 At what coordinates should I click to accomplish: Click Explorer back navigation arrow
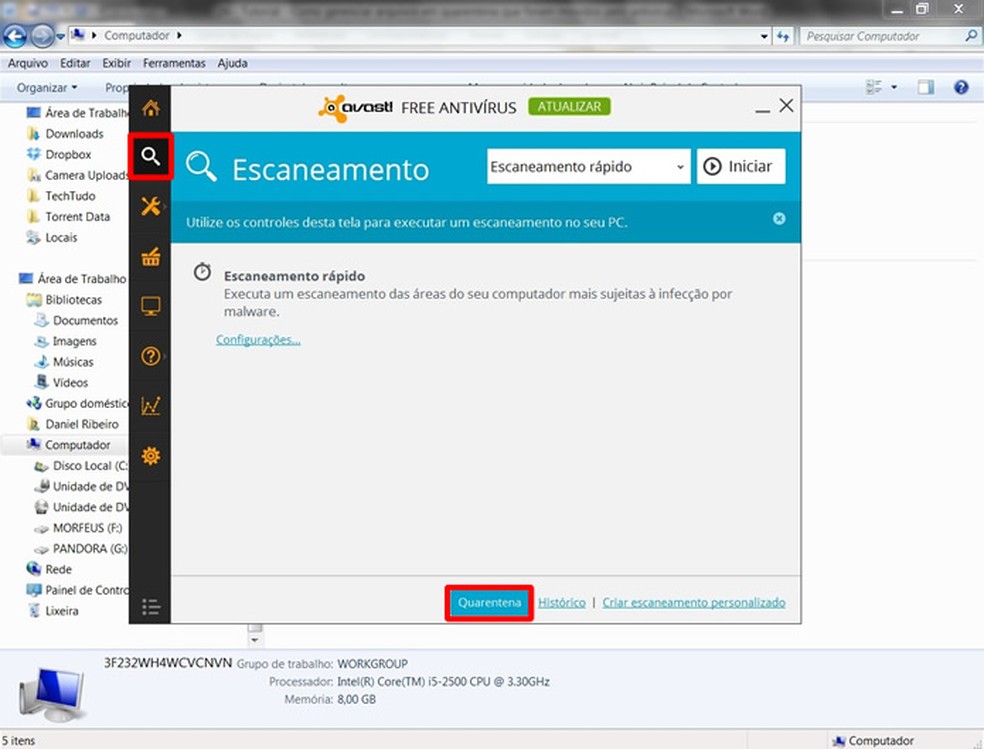tap(14, 36)
